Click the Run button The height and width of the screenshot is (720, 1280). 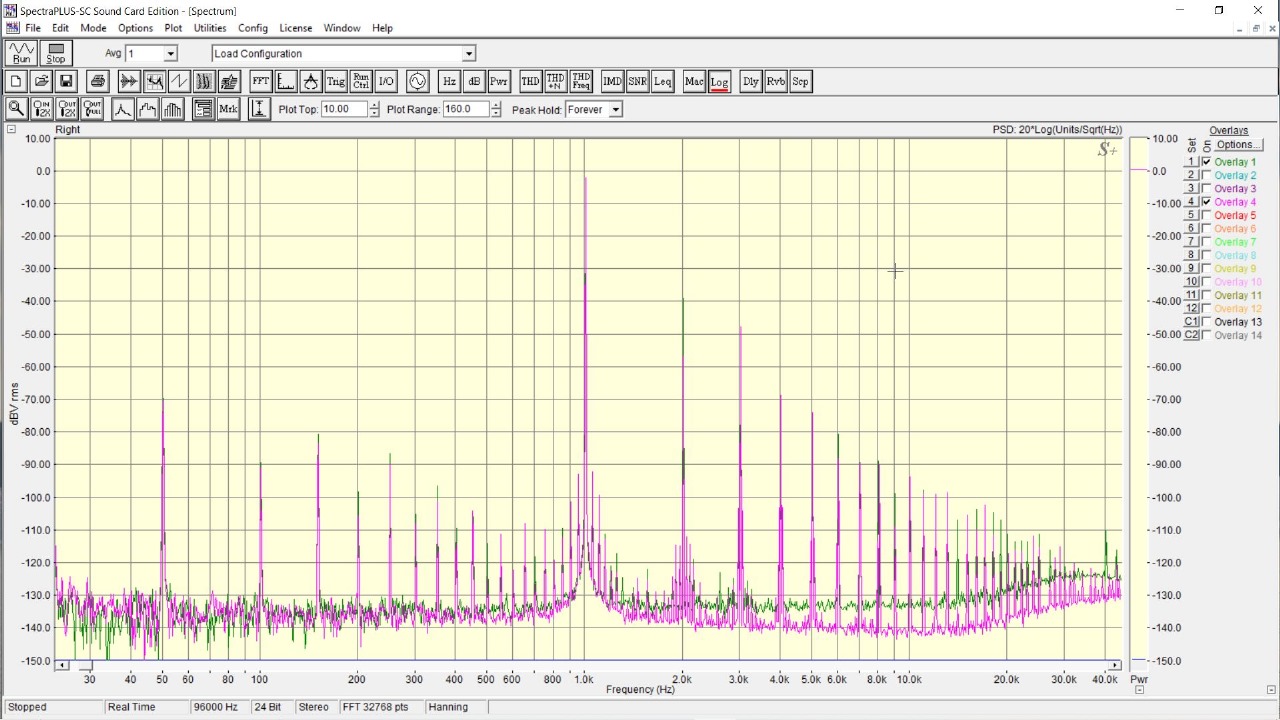tap(21, 54)
